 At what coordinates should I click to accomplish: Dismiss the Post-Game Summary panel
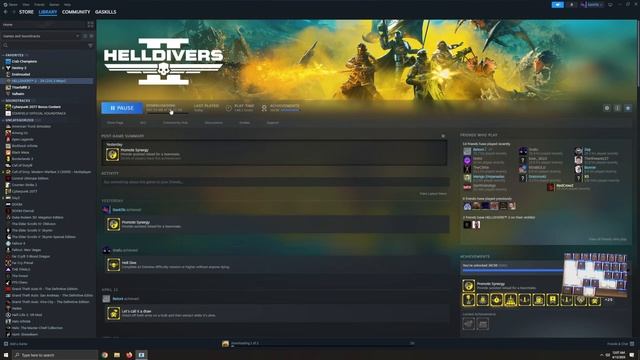click(443, 136)
